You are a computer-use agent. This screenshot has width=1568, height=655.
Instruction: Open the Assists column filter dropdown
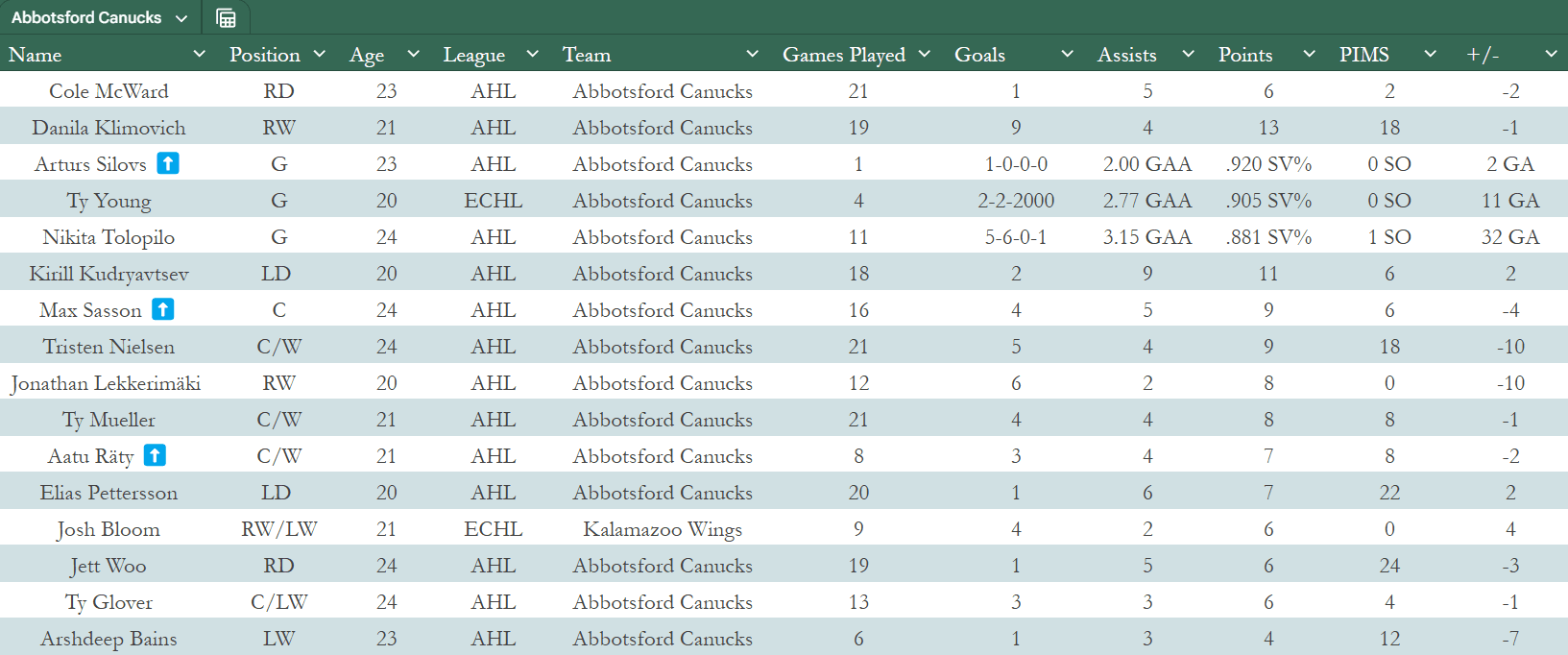(1188, 54)
